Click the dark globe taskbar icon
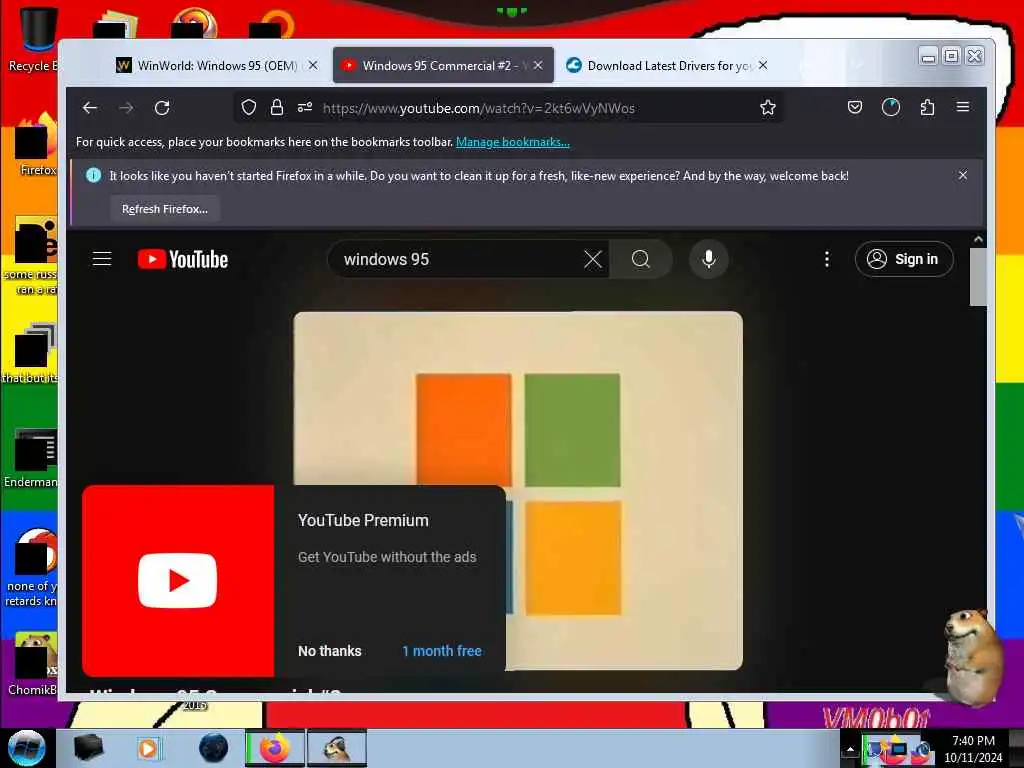The width and height of the screenshot is (1024, 768). click(x=214, y=748)
